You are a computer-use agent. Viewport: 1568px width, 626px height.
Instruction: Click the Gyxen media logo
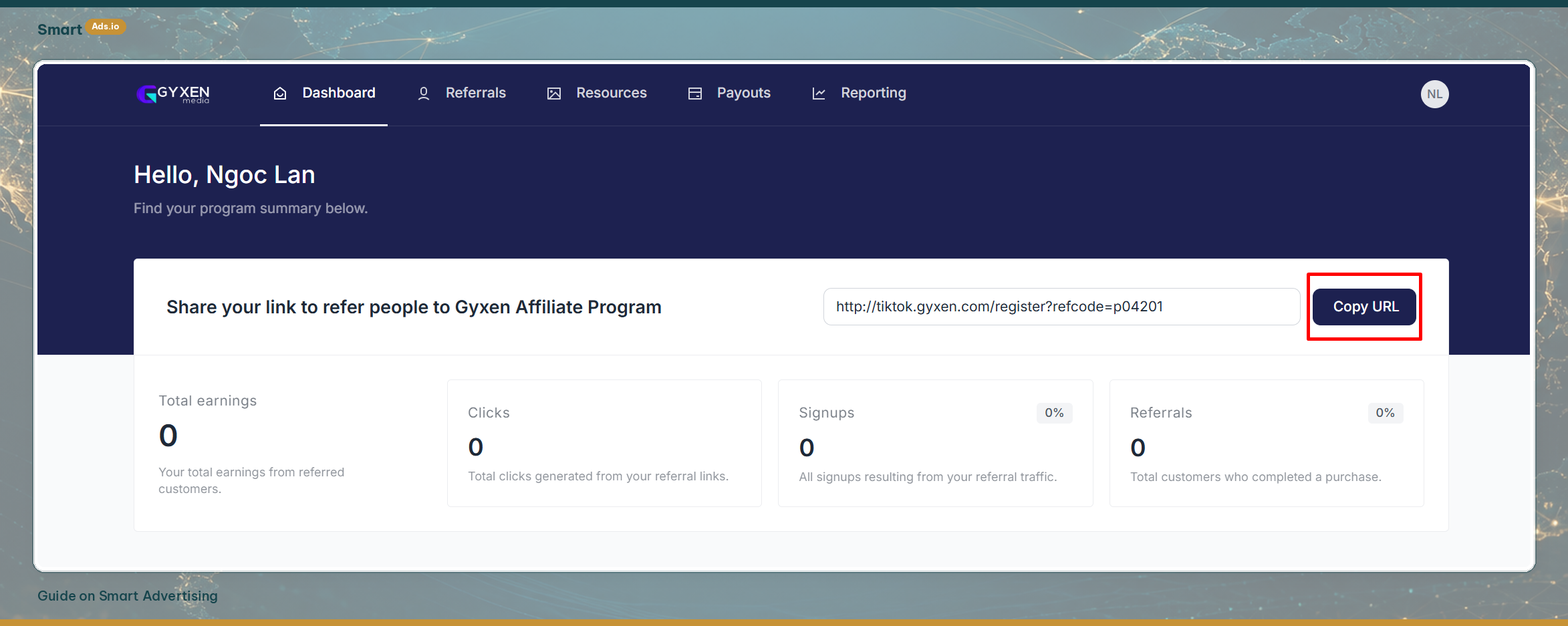(x=173, y=94)
